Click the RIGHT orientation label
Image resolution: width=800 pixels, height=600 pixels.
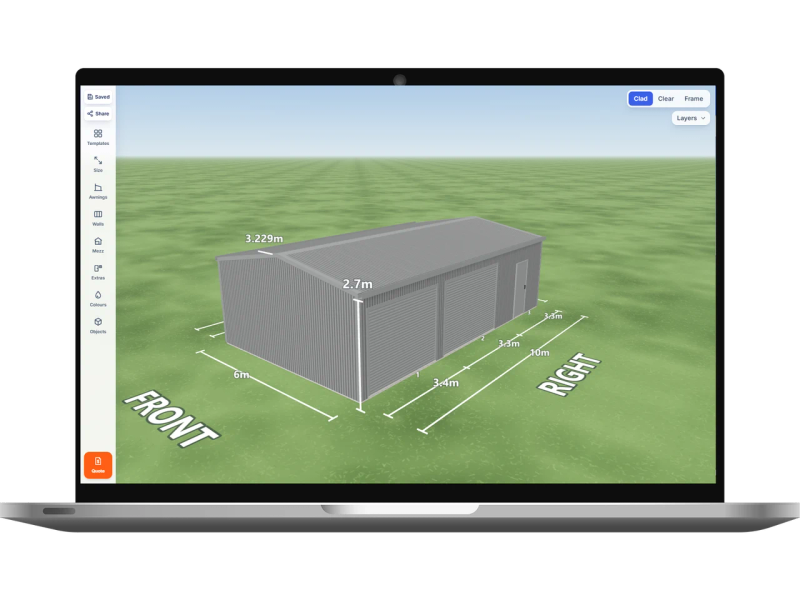(569, 374)
